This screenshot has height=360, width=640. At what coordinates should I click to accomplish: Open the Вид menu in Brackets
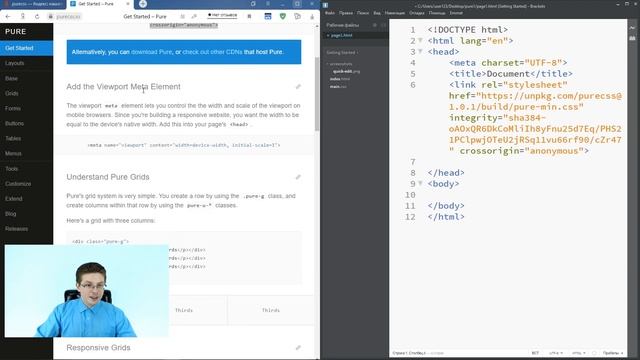tap(377, 13)
